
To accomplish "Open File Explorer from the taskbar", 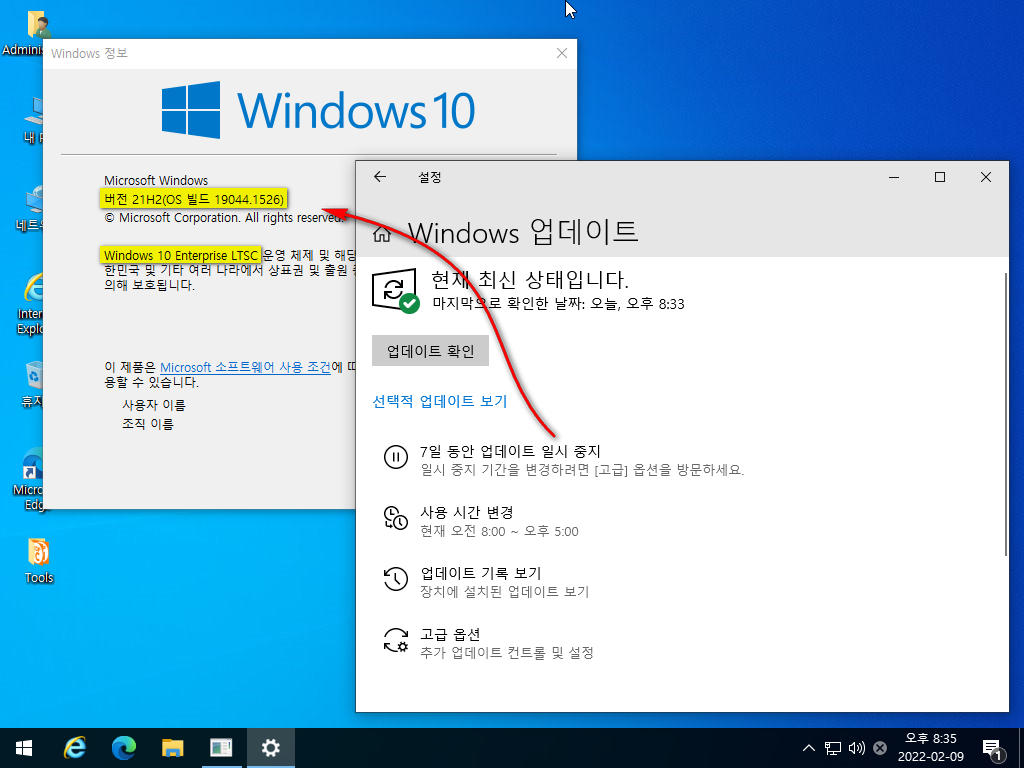I will coord(172,748).
